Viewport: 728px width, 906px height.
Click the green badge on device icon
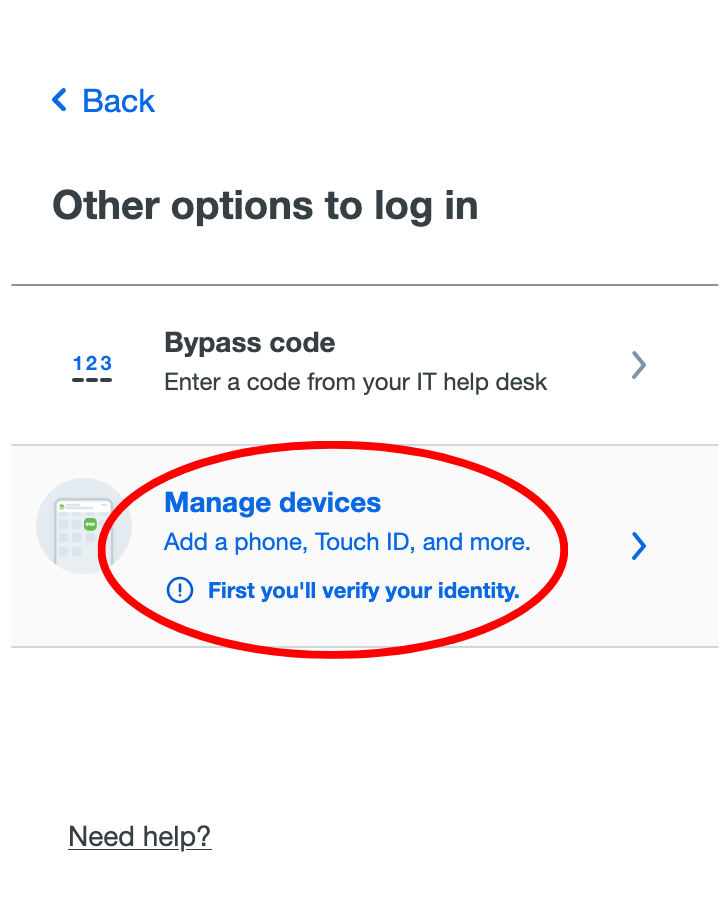[91, 525]
